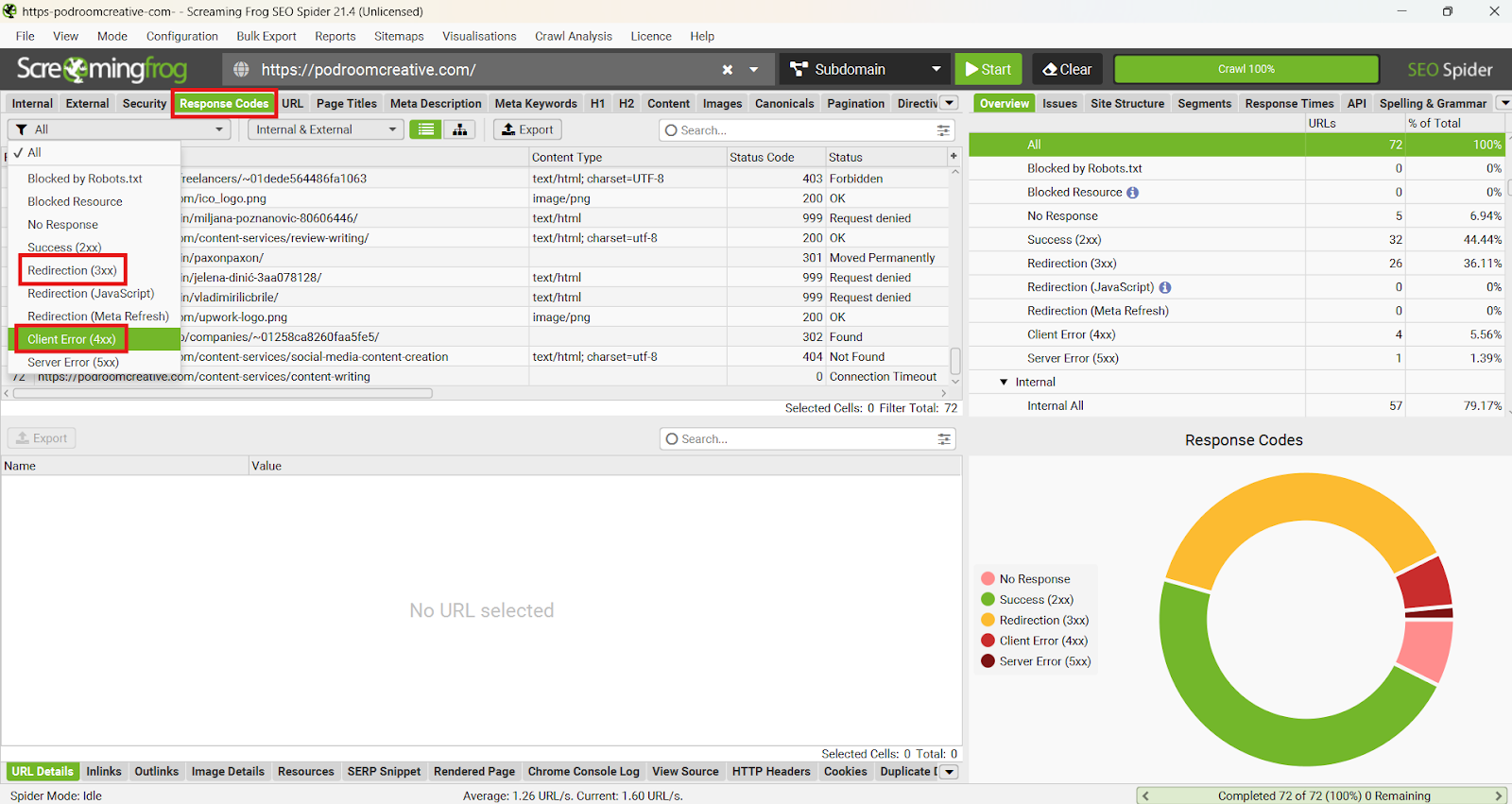
Task: Select Client Error (4xx) row in Overview
Action: (x=1236, y=334)
